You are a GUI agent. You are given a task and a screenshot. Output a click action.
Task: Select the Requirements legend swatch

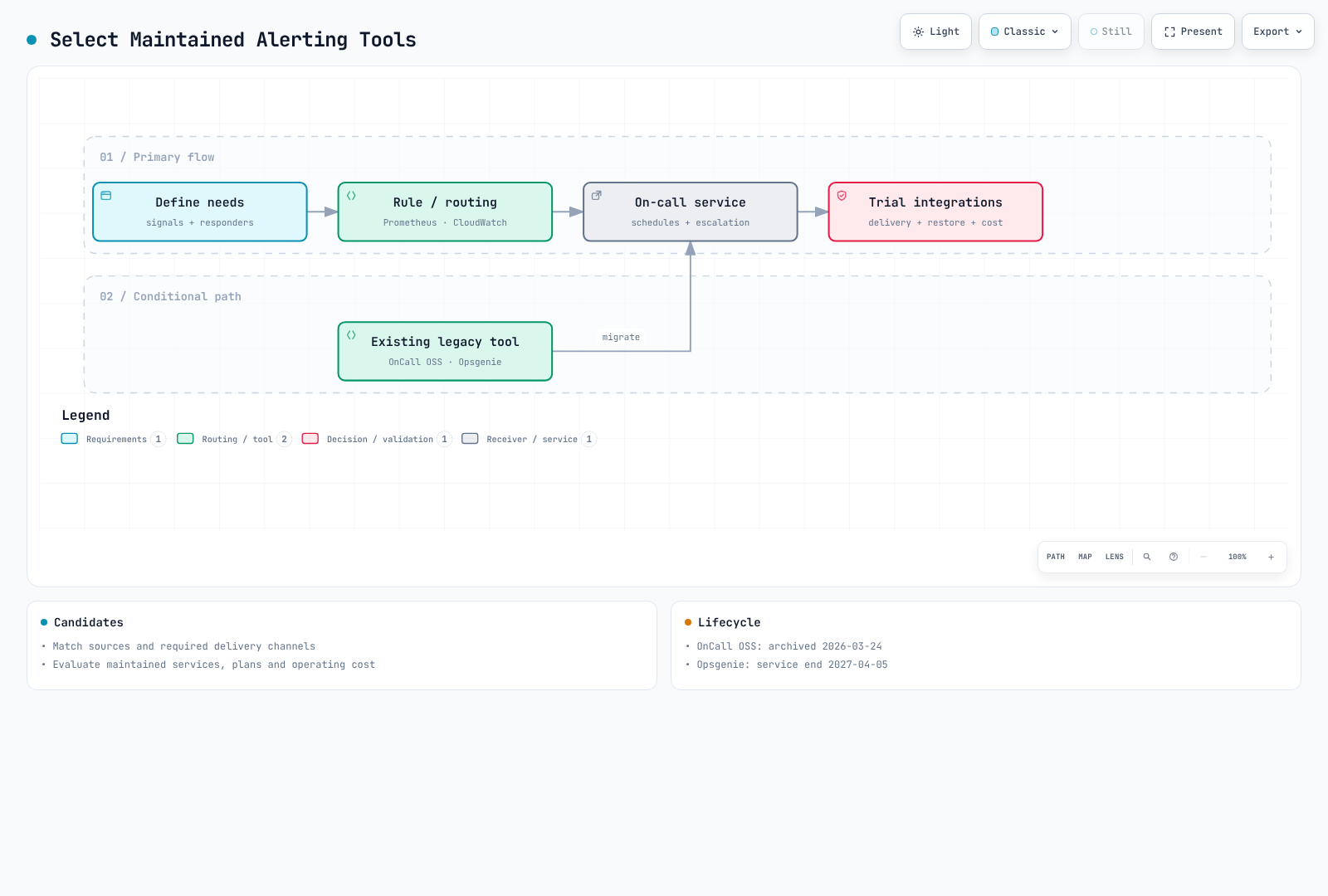70,439
